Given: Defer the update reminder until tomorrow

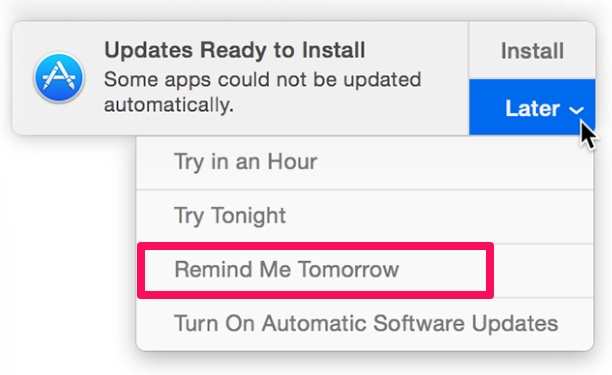Looking at the screenshot, I should (x=365, y=270).
